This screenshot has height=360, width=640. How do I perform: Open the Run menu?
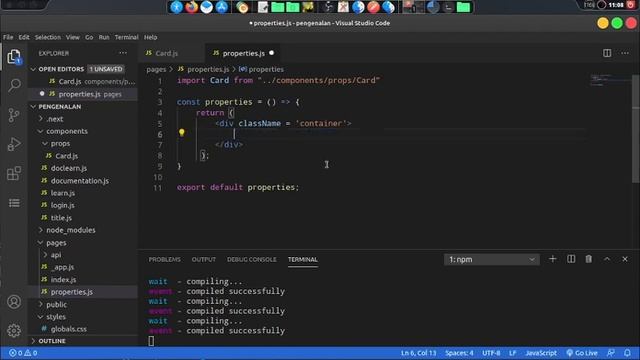pos(104,37)
